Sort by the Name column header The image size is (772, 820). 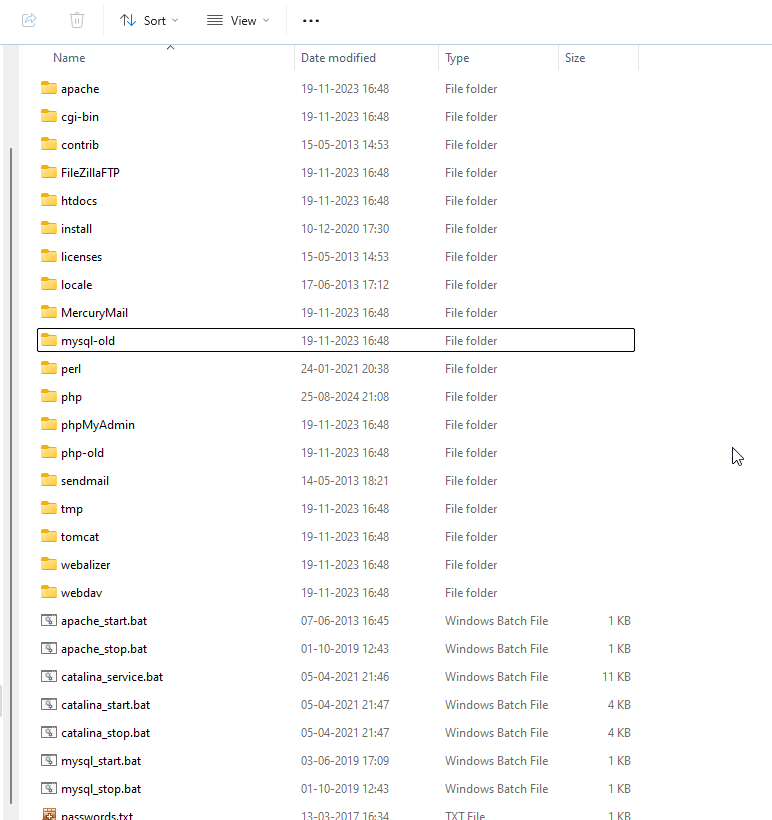tap(69, 58)
